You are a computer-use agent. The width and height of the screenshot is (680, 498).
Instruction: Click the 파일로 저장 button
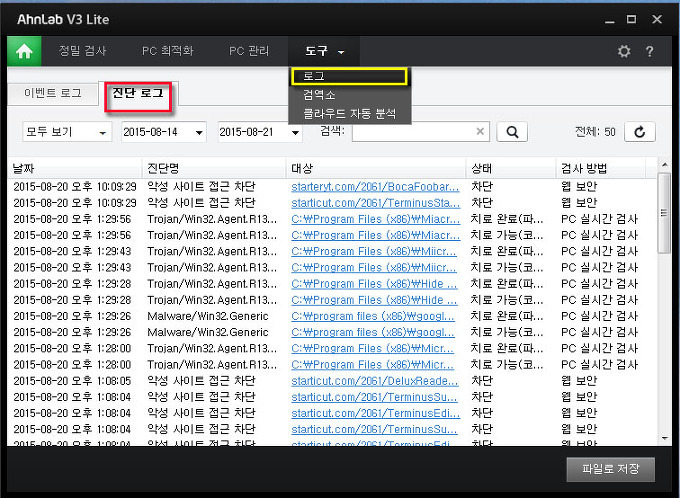[610, 469]
